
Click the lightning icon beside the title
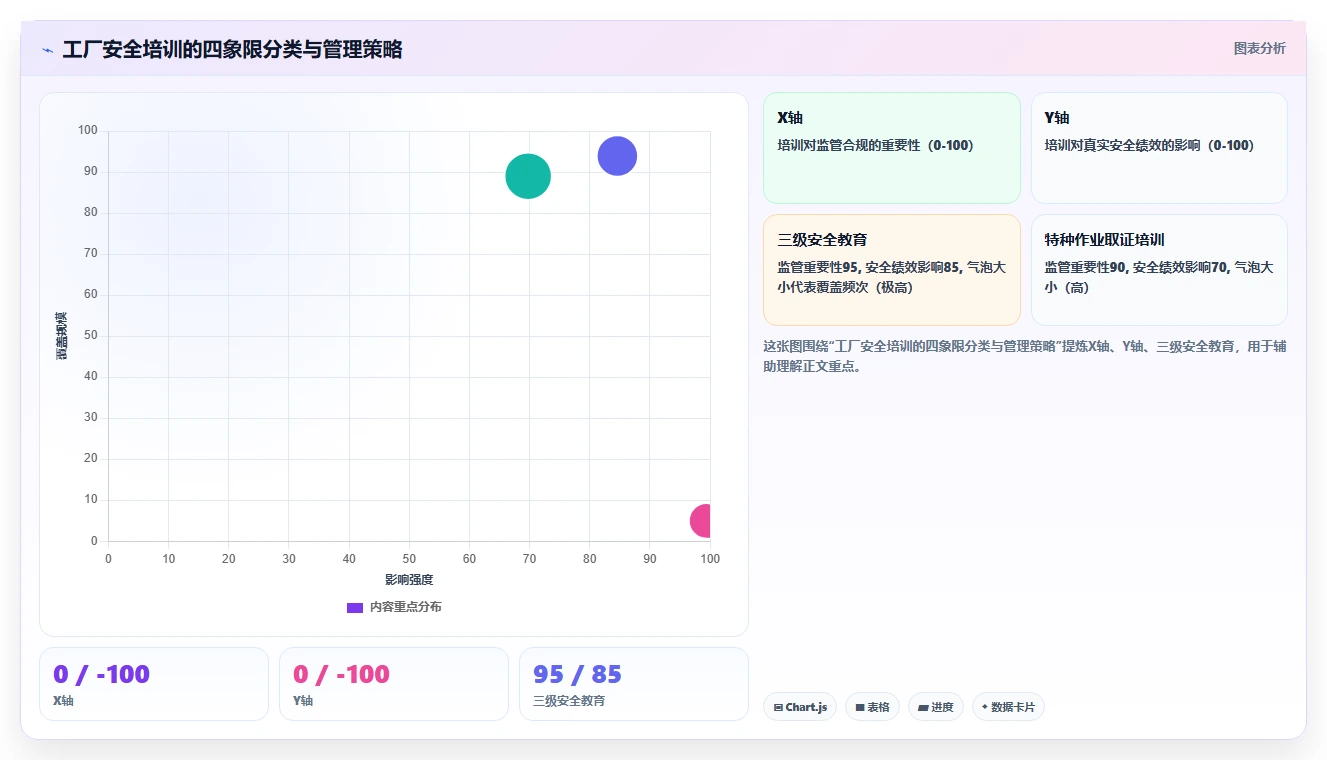[x=47, y=50]
